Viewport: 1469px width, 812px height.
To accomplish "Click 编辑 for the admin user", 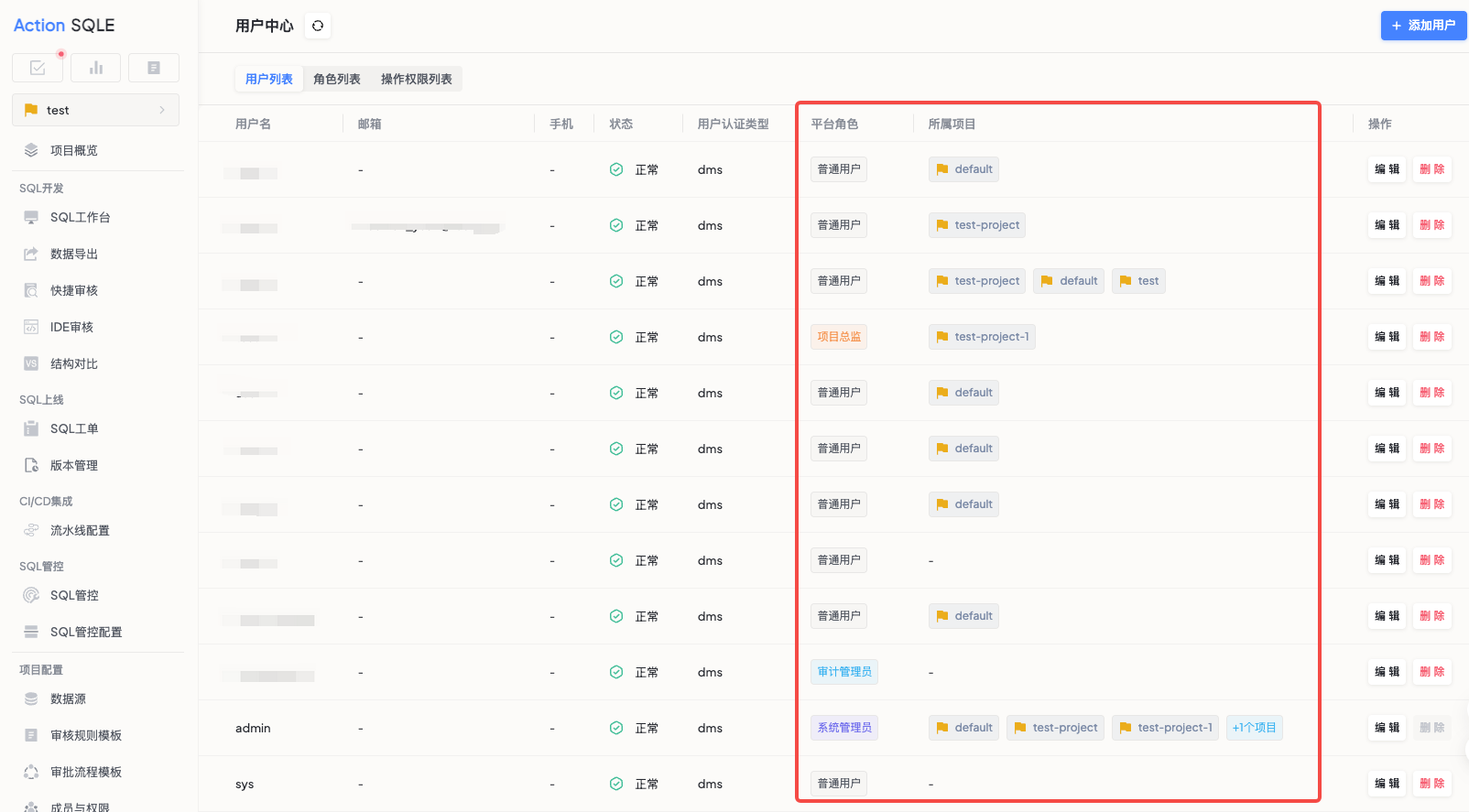I will coord(1387,728).
